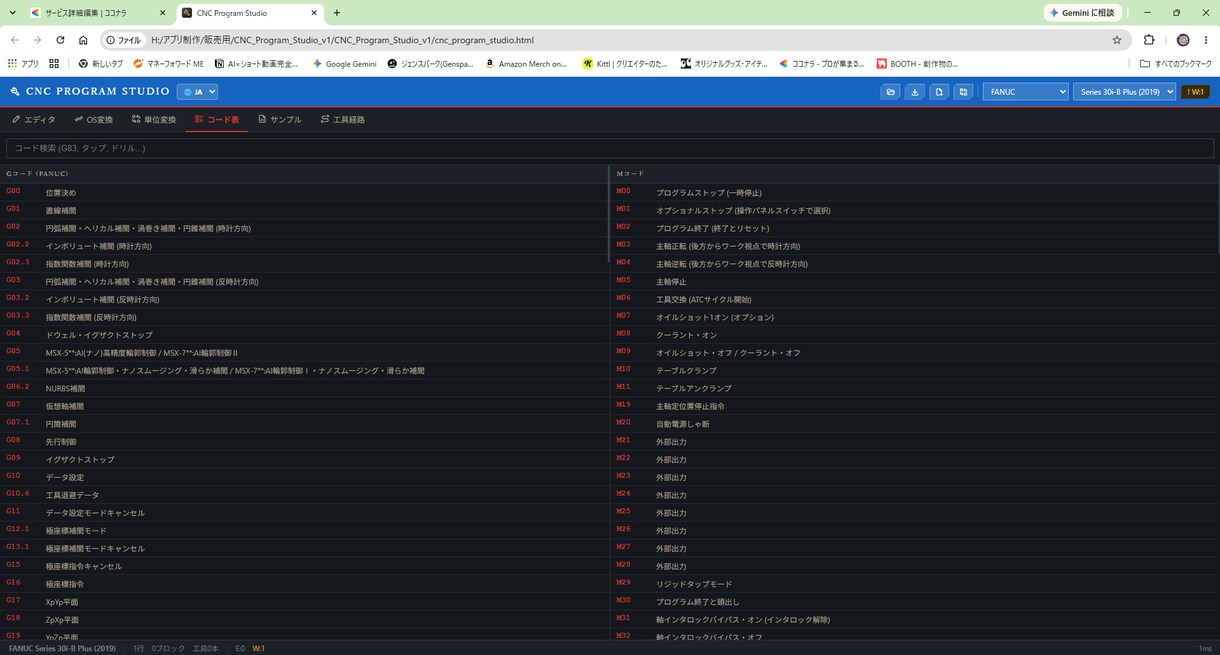Open the サンプル tab
The image size is (1220, 655).
point(280,119)
